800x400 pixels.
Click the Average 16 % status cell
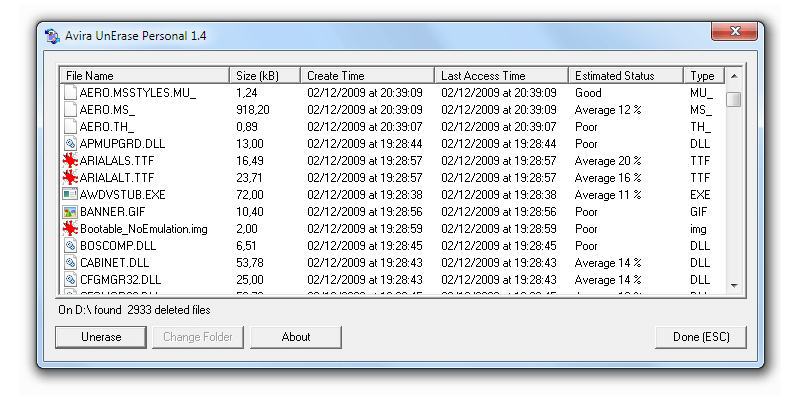pyautogui.click(x=608, y=178)
